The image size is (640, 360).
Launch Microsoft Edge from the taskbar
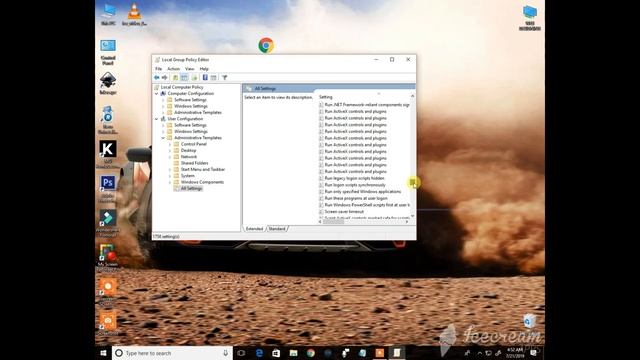click(x=259, y=353)
